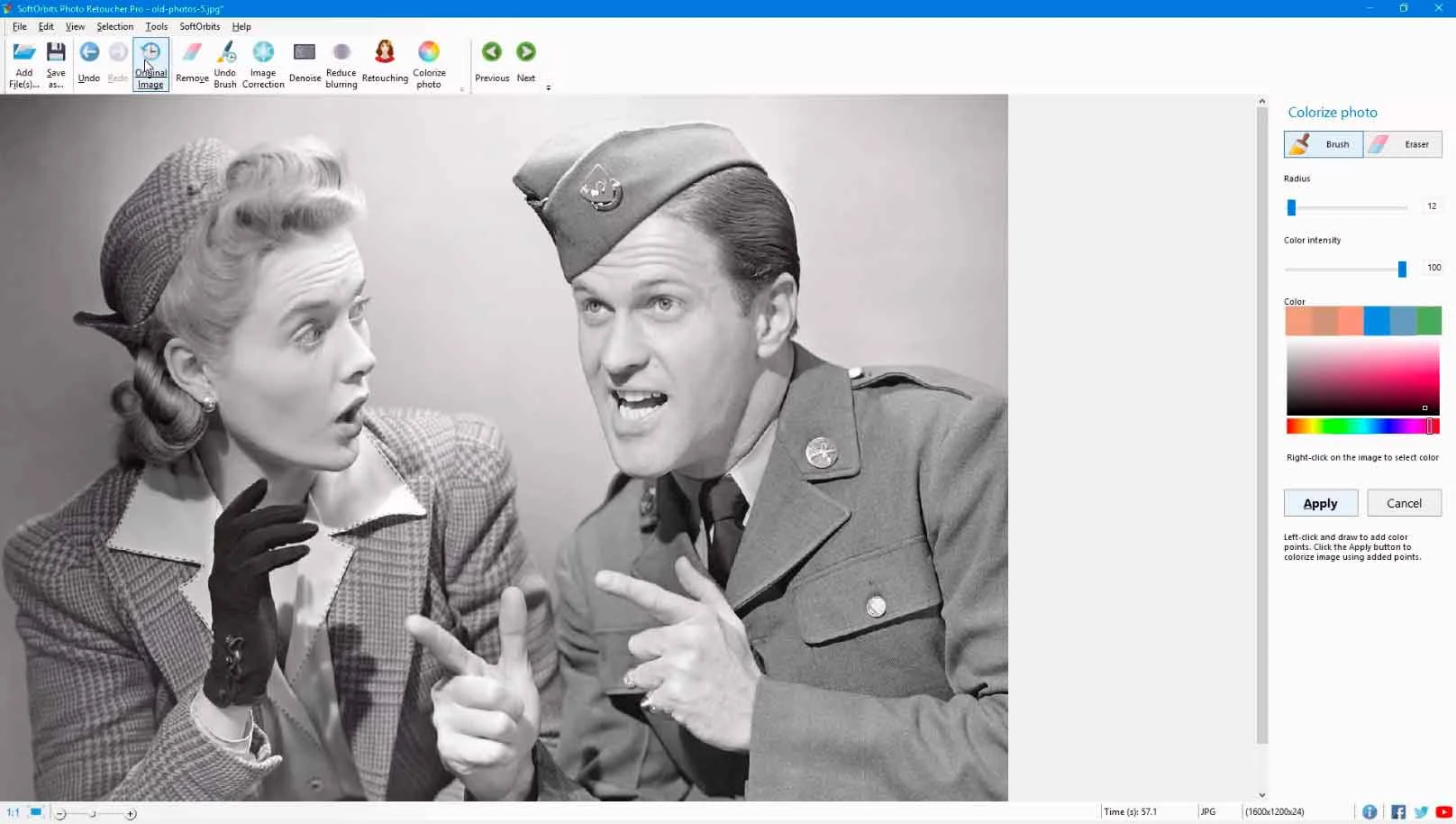Screen dimensions: 1456x824
Task: Open the Tools menu
Action: tap(156, 26)
